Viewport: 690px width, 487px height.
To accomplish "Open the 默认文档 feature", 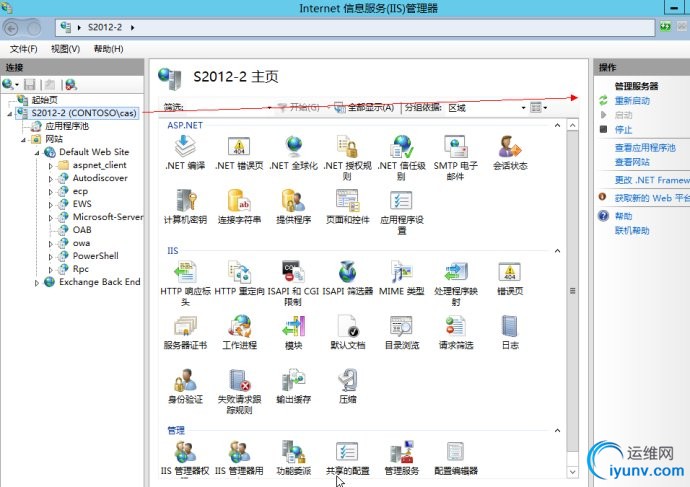I will point(347,332).
